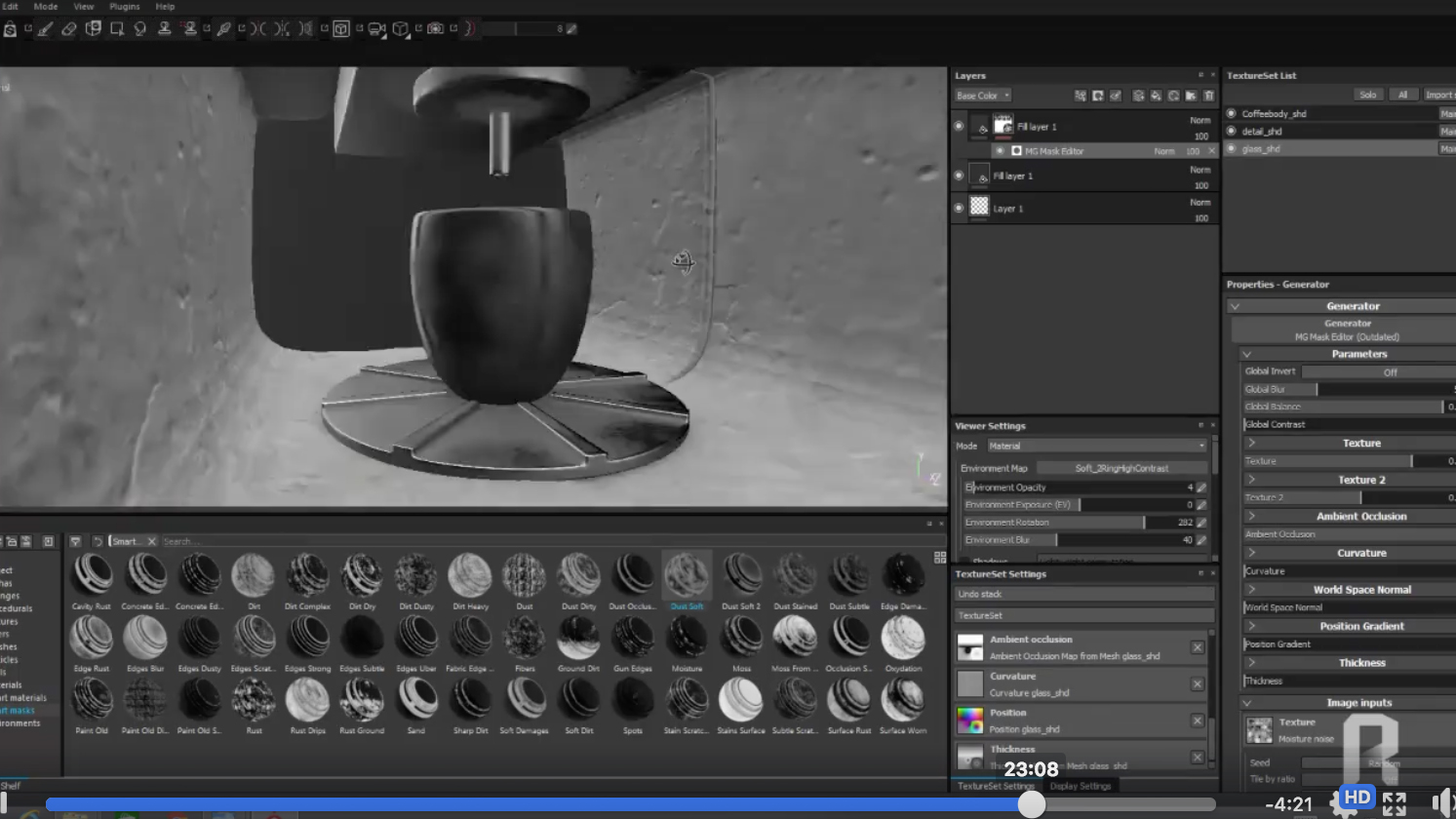Toggle visibility of Layer 1

[x=959, y=208]
